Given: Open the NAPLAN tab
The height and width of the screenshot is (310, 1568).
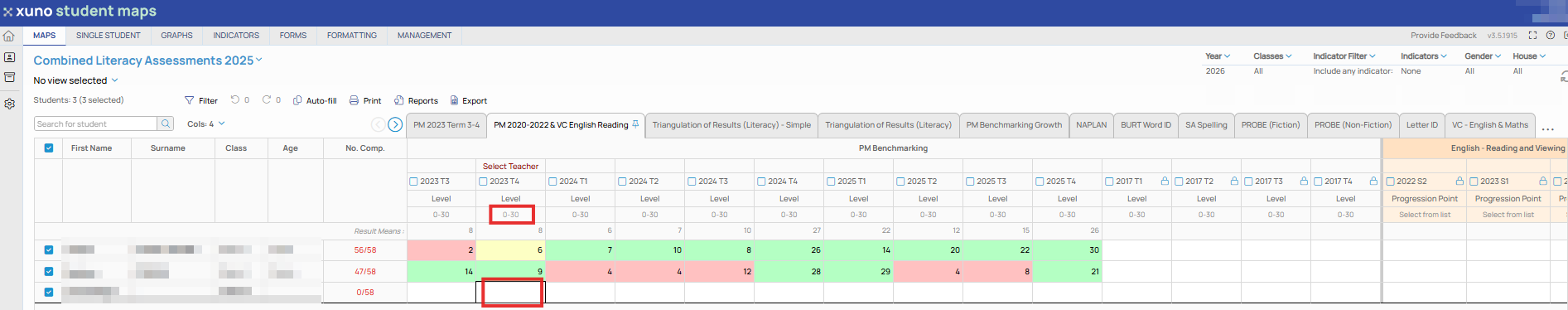Looking at the screenshot, I should [1091, 125].
